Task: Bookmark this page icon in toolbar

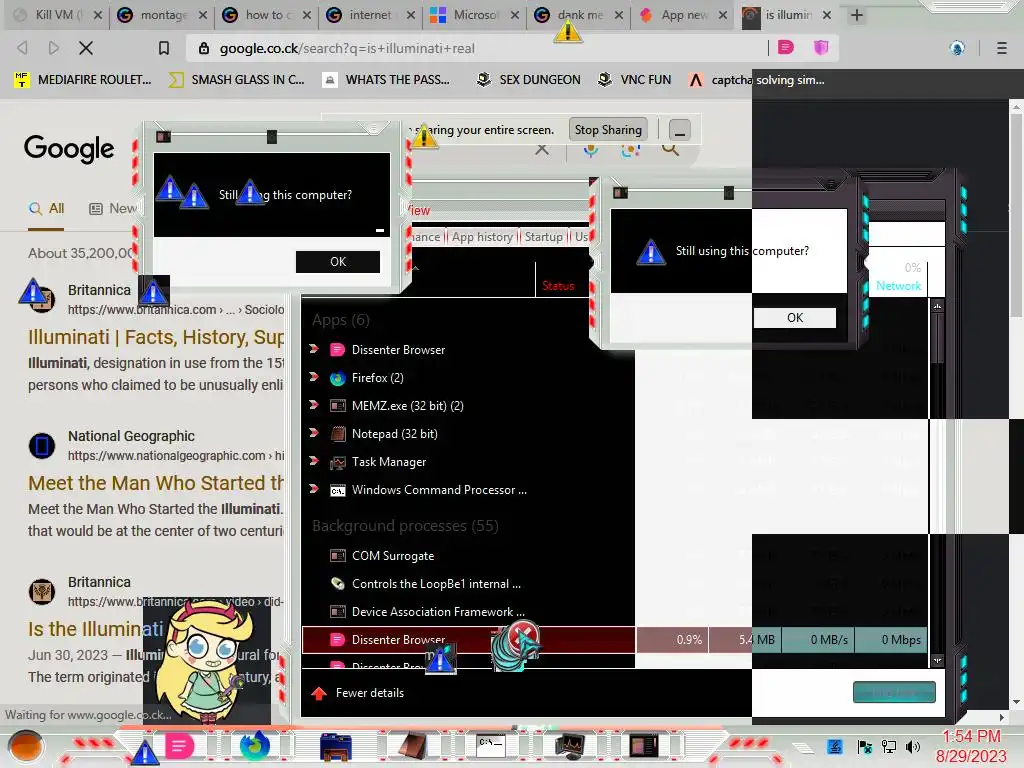Action: point(164,48)
